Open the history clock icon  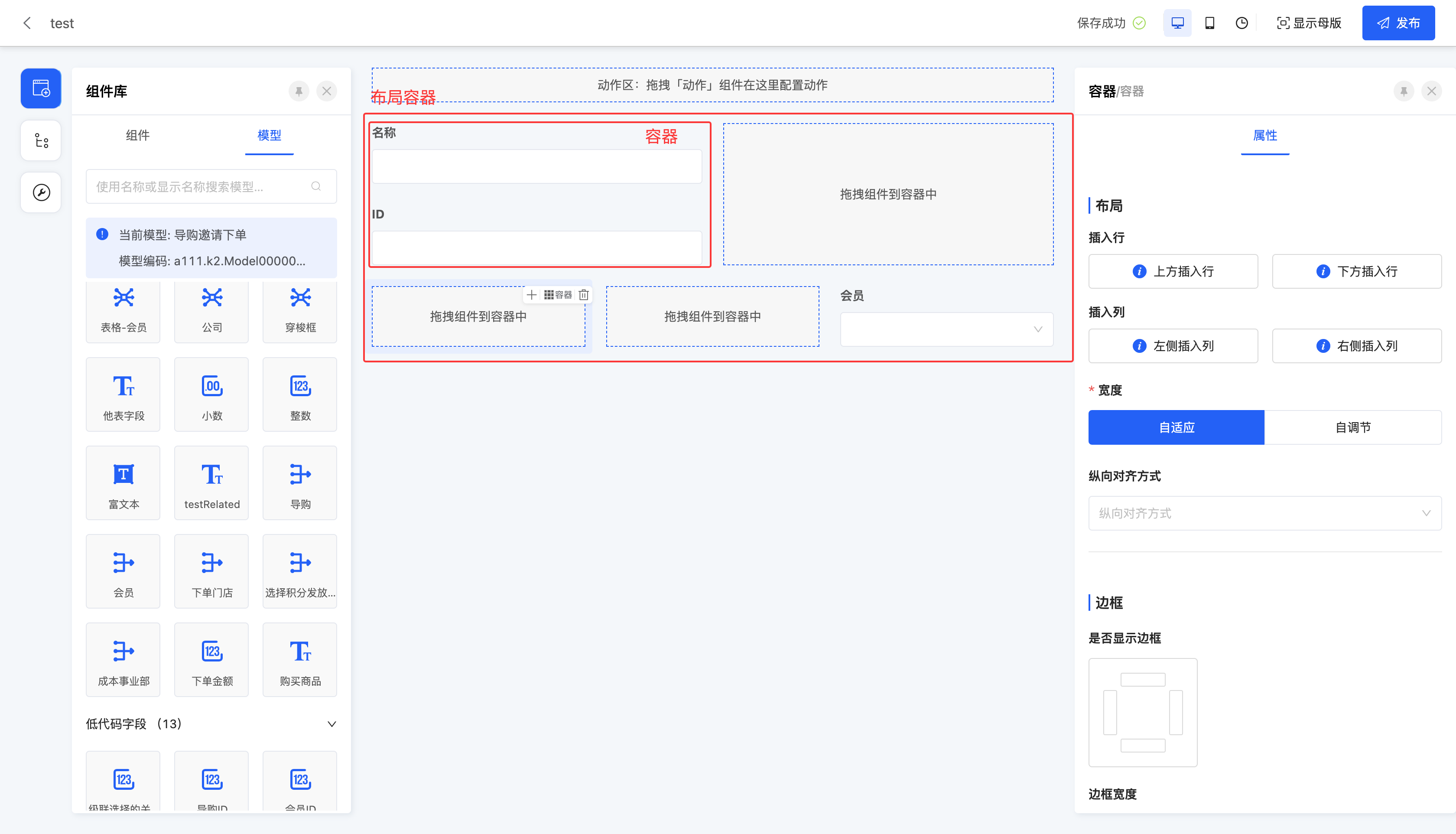[1241, 23]
